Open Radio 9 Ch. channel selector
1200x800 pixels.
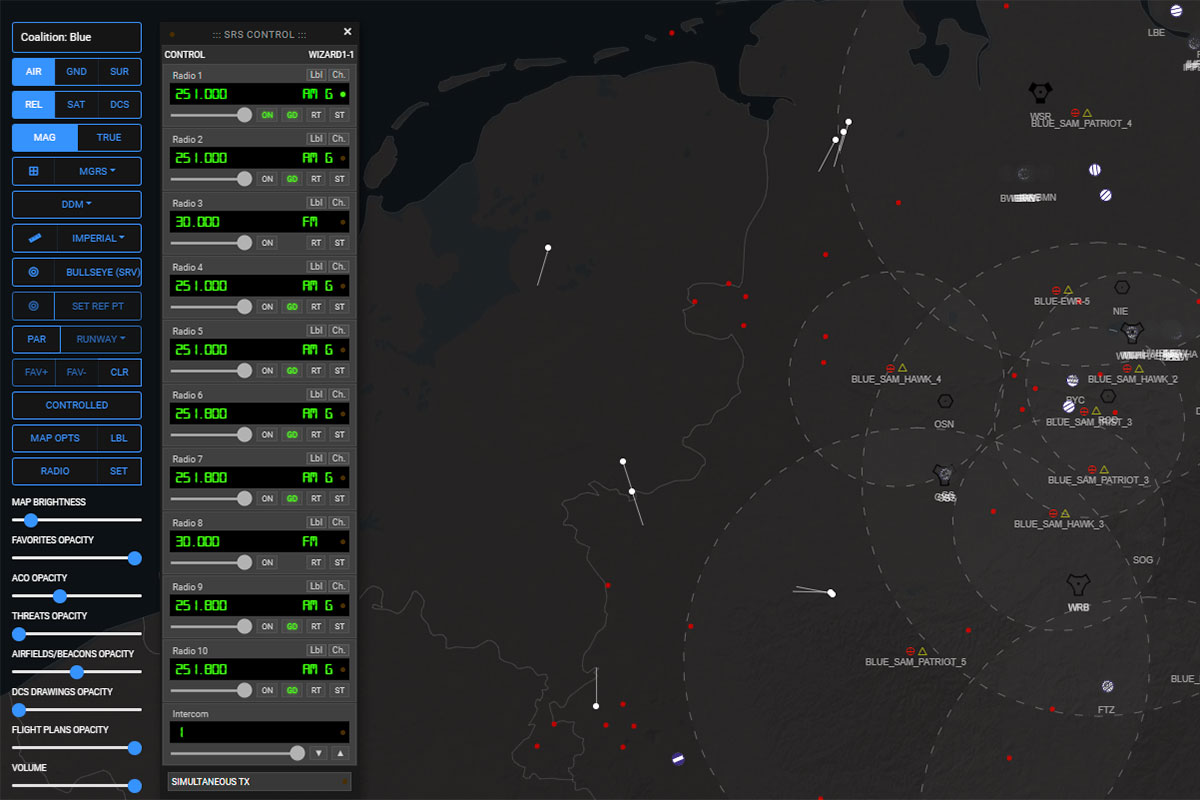click(x=340, y=587)
